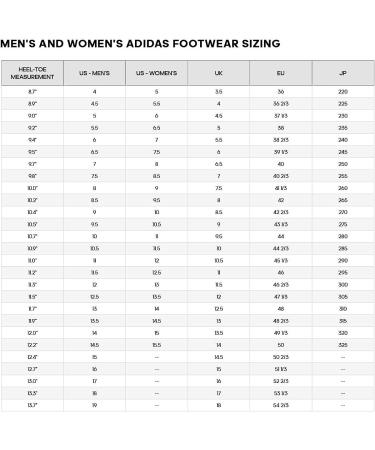Select the EU 36 2/3 cell
This screenshot has height=450, width=375.
click(281, 104)
